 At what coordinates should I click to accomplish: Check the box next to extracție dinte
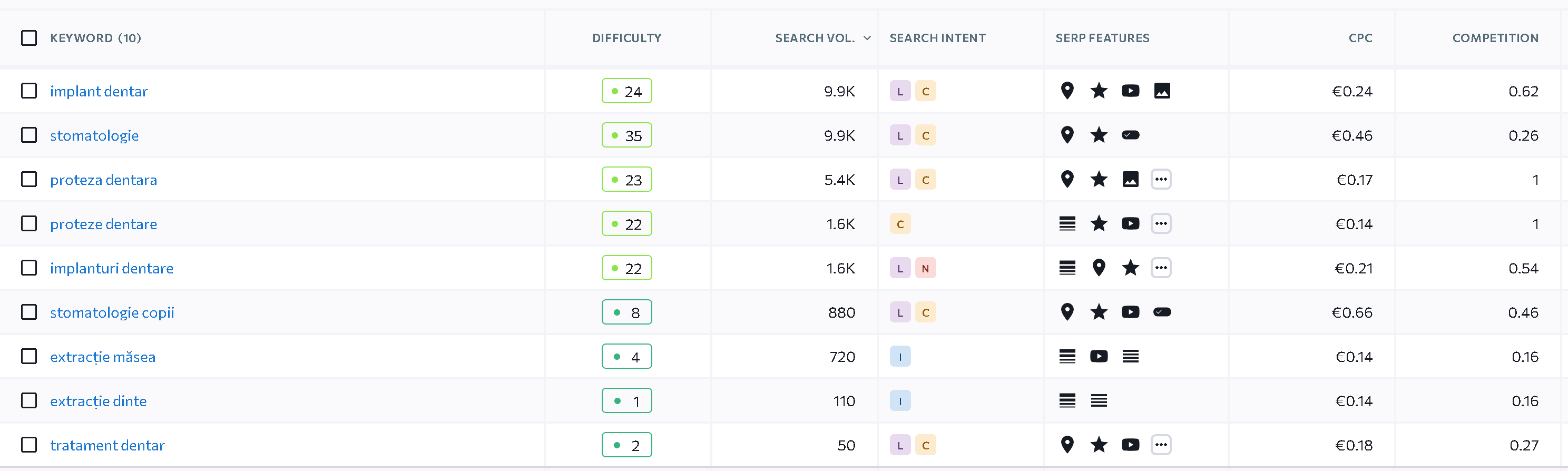[x=28, y=401]
